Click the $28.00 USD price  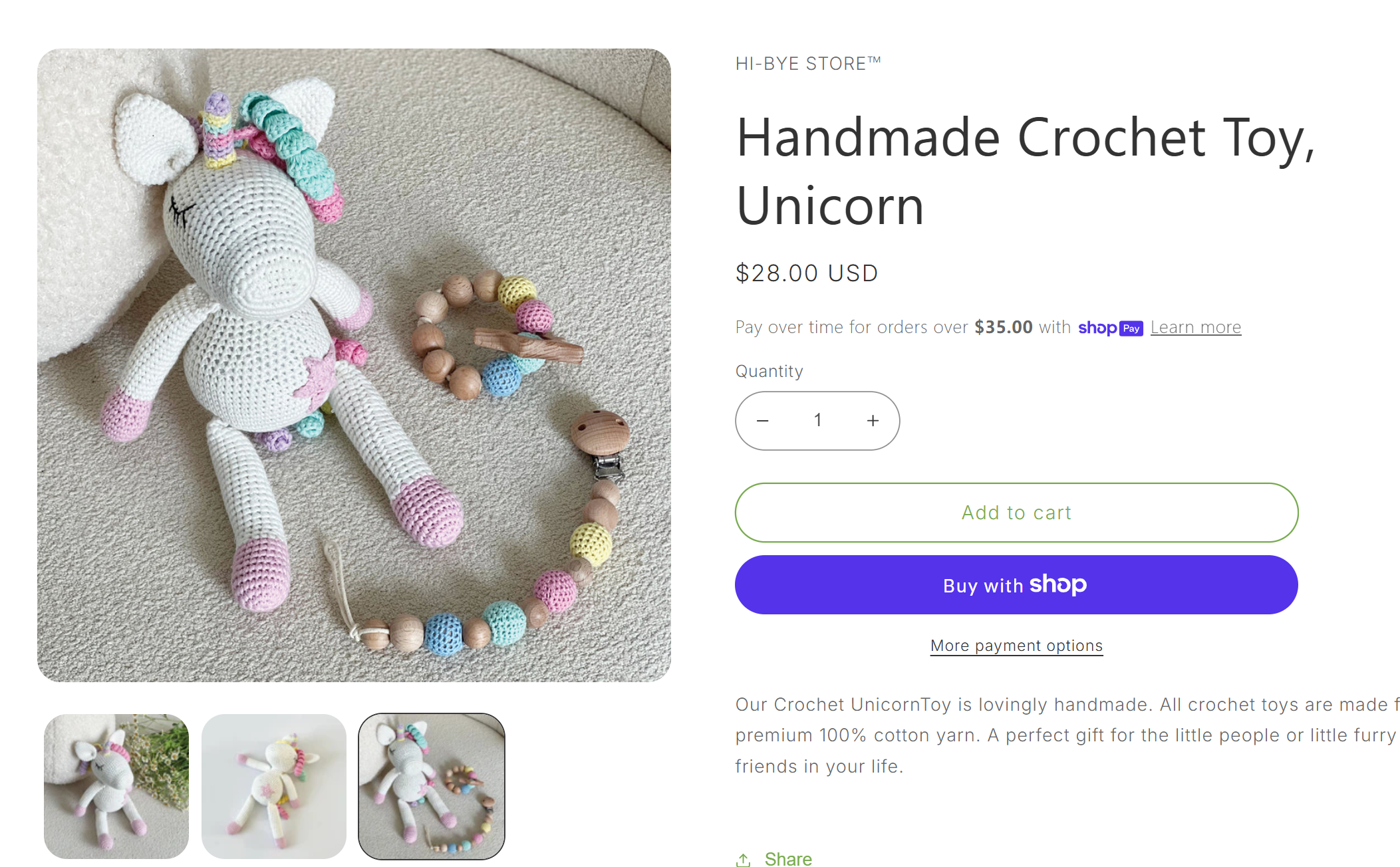pyautogui.click(x=807, y=273)
